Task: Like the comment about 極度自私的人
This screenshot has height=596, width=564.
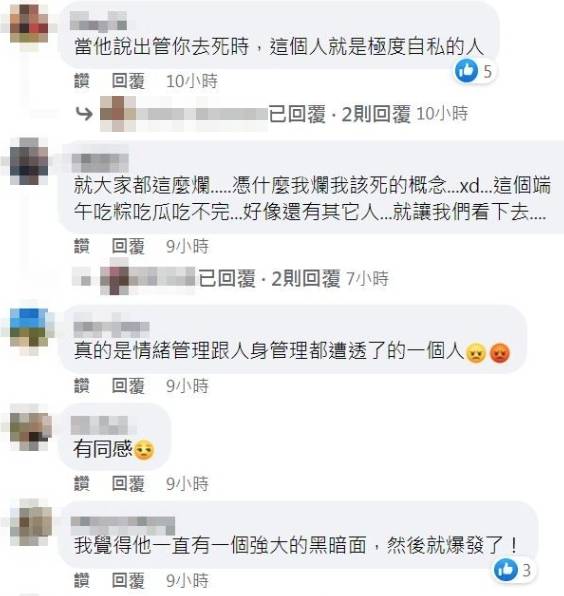Action: click(82, 81)
